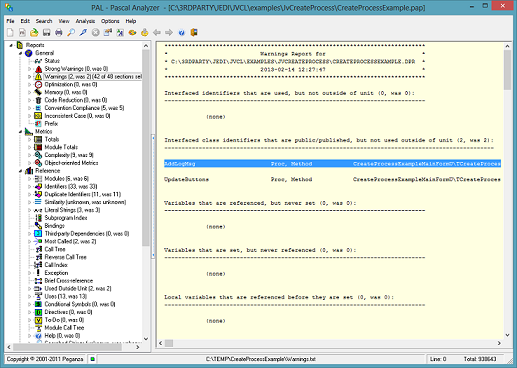517x368 pixels.
Task: Select the Prefix report
Action: (x=51, y=124)
